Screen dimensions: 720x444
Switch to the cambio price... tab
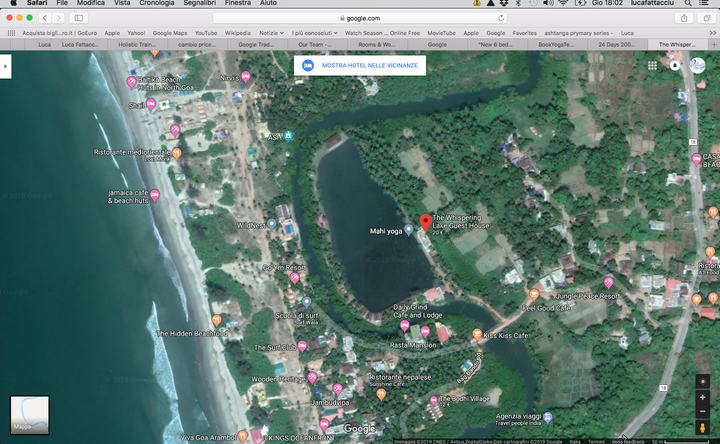pos(197,45)
